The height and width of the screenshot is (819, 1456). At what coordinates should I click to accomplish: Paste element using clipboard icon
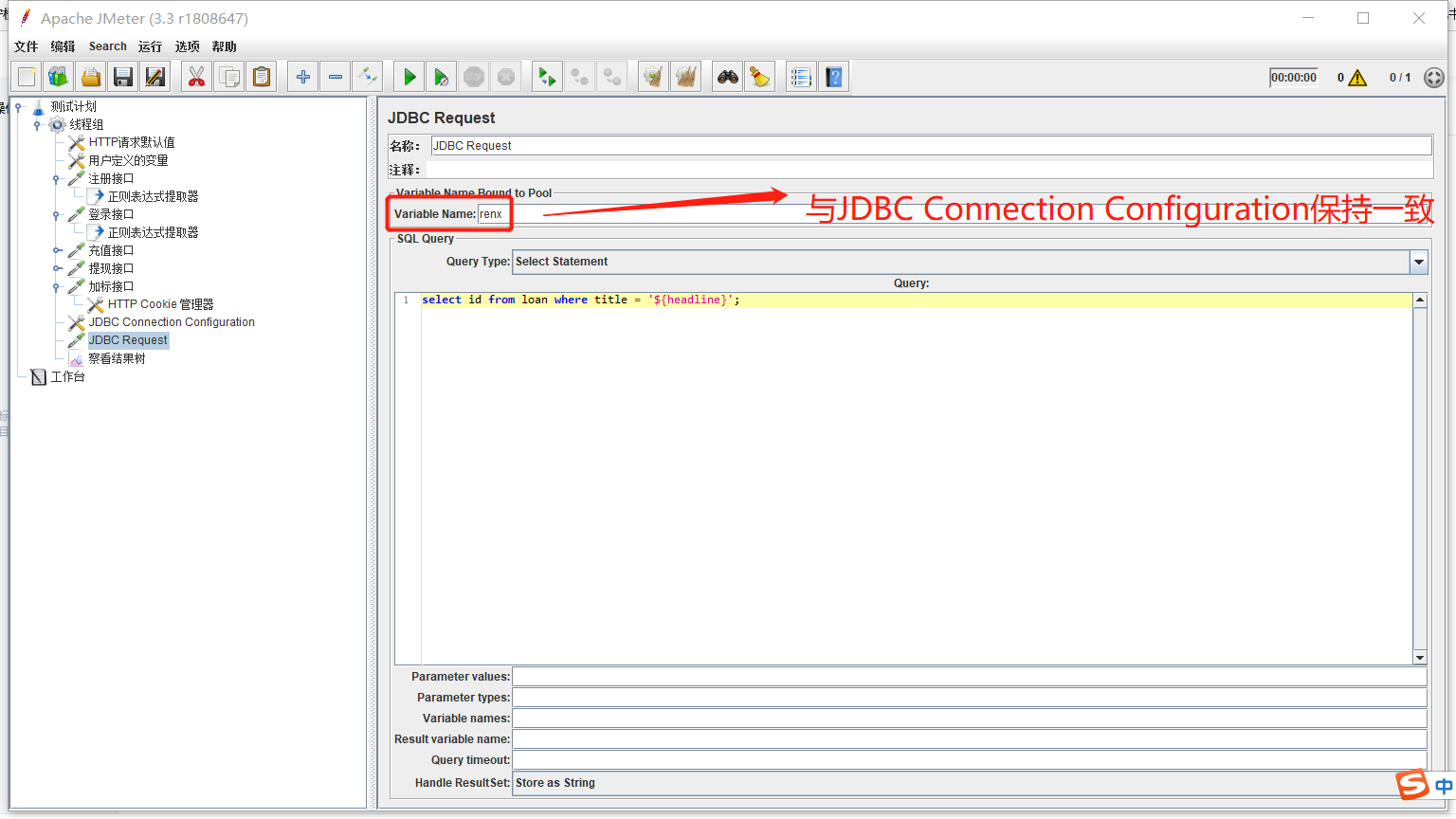point(261,77)
